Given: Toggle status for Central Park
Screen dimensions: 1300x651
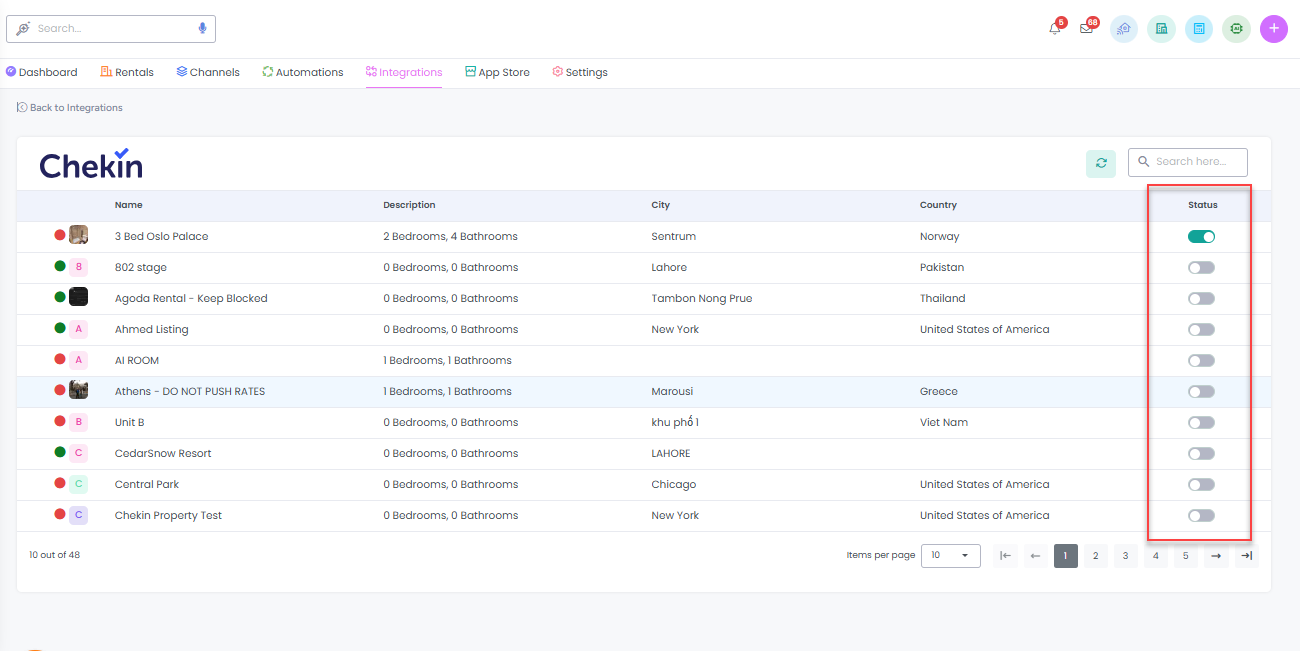Looking at the screenshot, I should pyautogui.click(x=1201, y=485).
